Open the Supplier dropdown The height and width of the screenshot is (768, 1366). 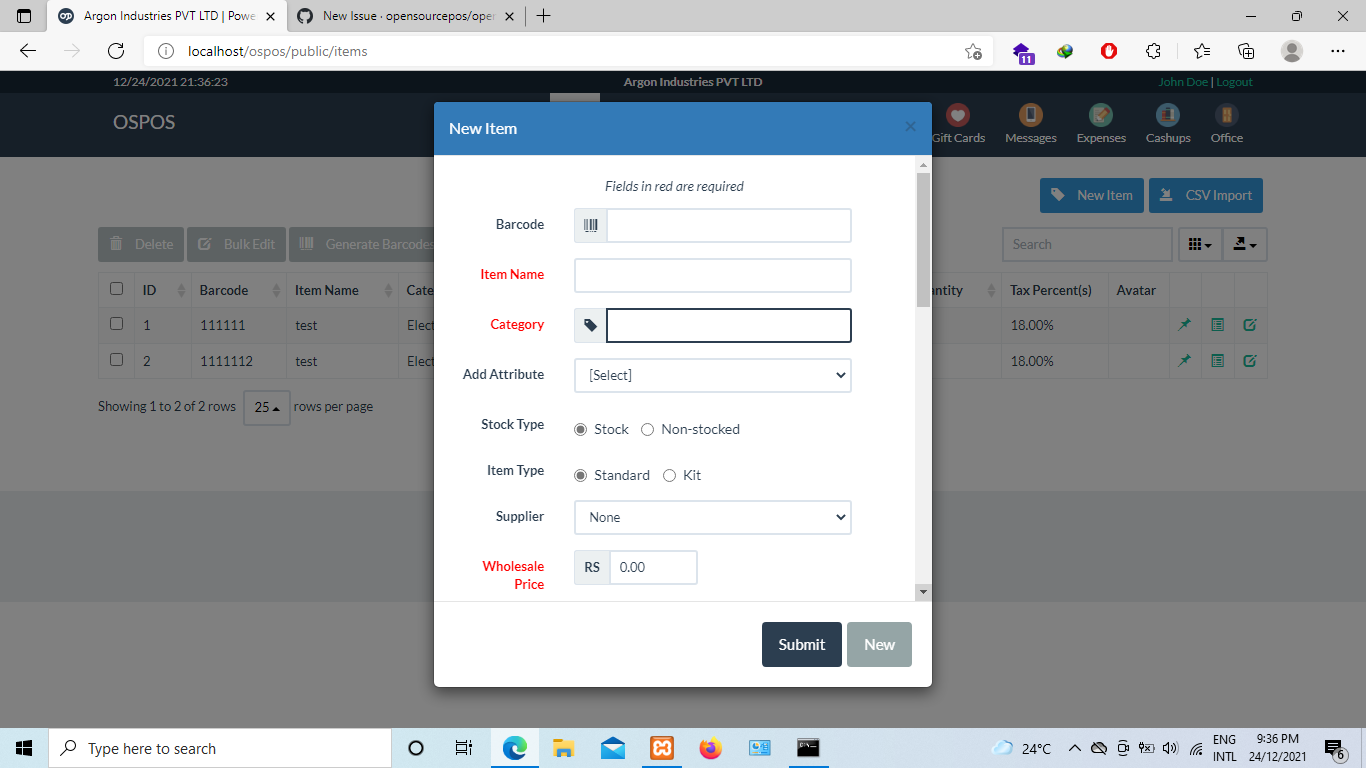coord(712,517)
